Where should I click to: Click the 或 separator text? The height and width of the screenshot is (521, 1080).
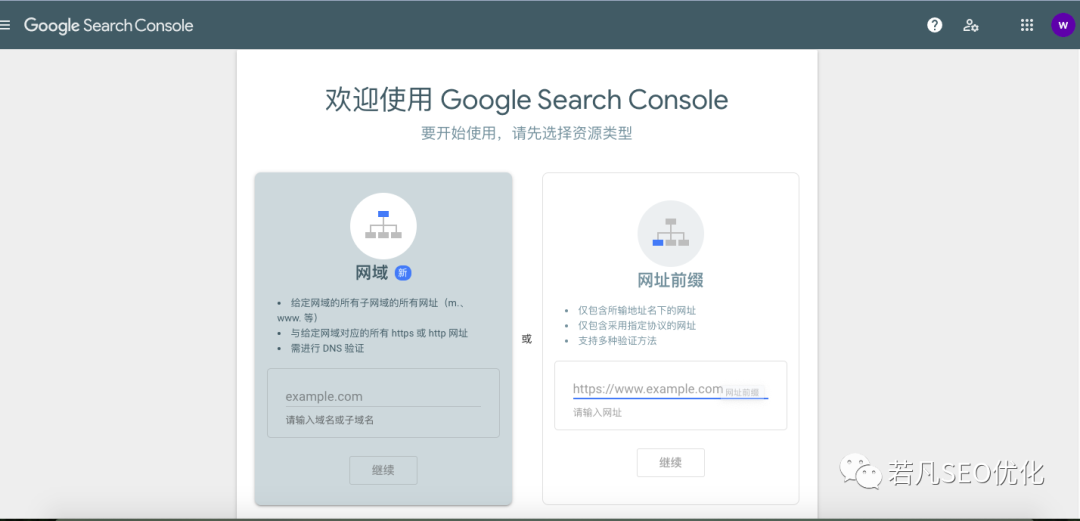[x=527, y=339]
